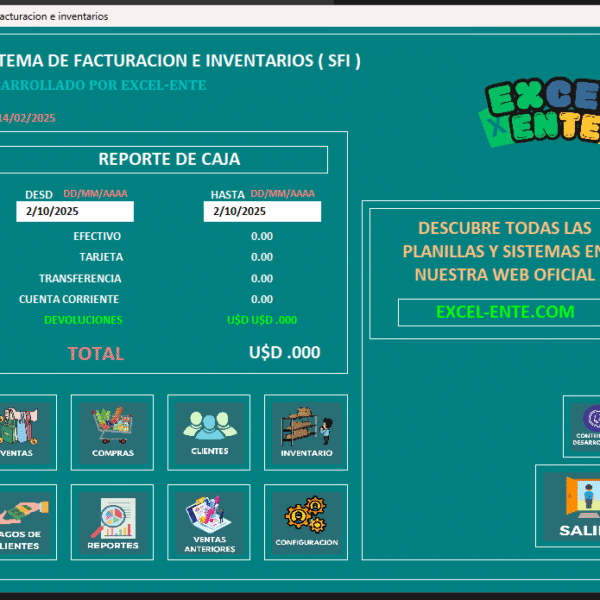The image size is (600, 600).
Task: Click the Efectivo amount value
Action: pyautogui.click(x=262, y=236)
